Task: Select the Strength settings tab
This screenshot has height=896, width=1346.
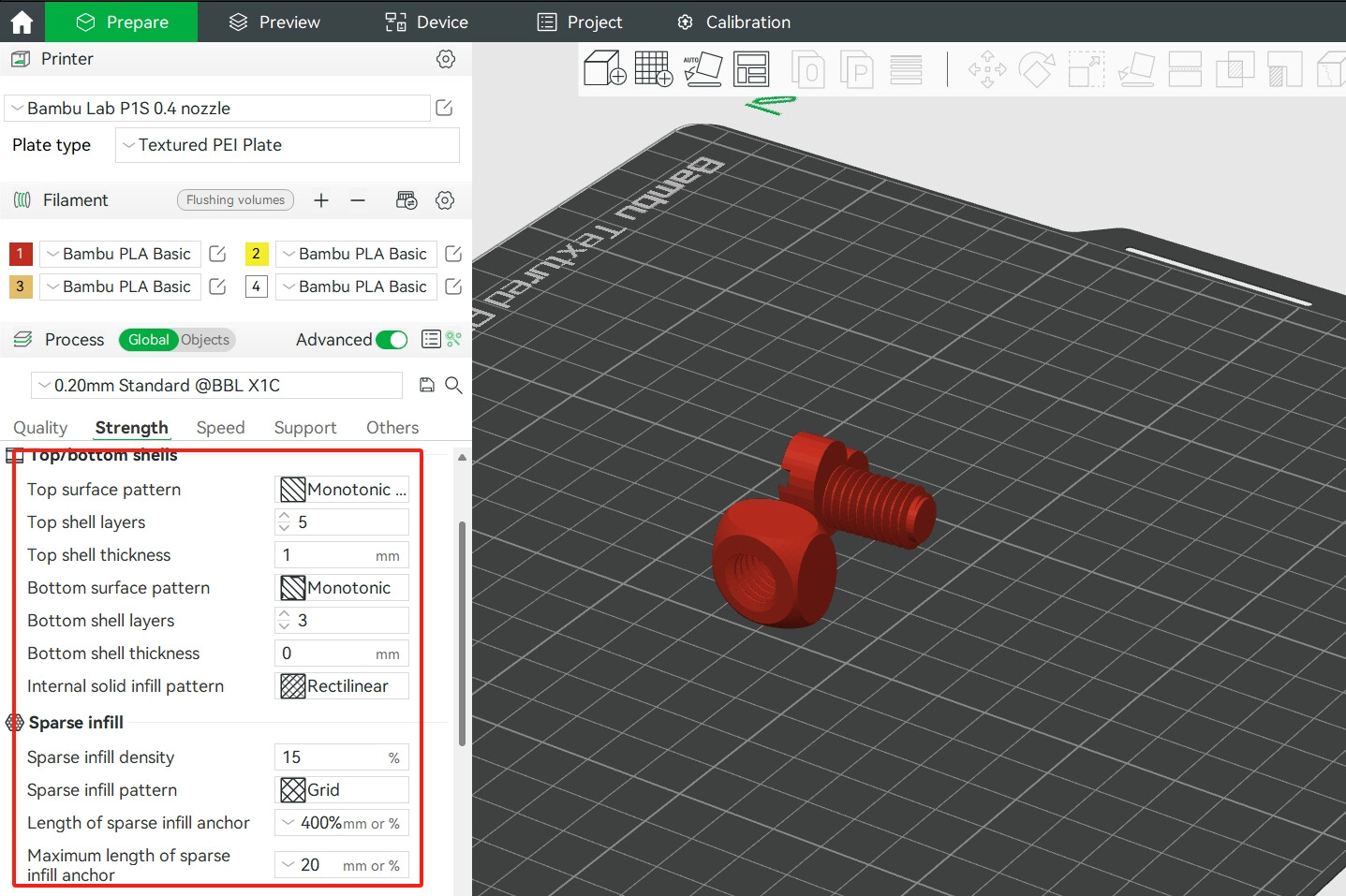Action: pyautogui.click(x=131, y=428)
